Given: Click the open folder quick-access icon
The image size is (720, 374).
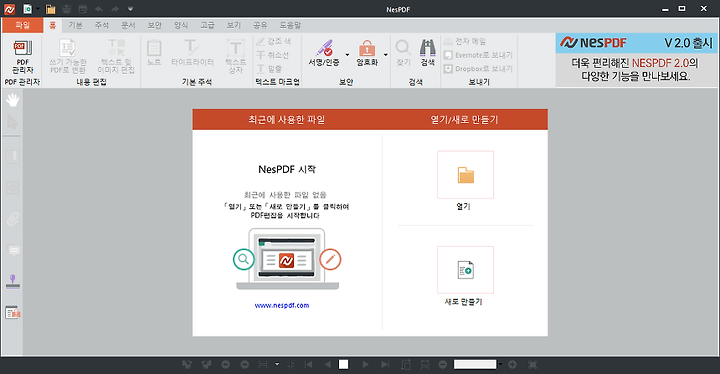Looking at the screenshot, I should coord(51,9).
